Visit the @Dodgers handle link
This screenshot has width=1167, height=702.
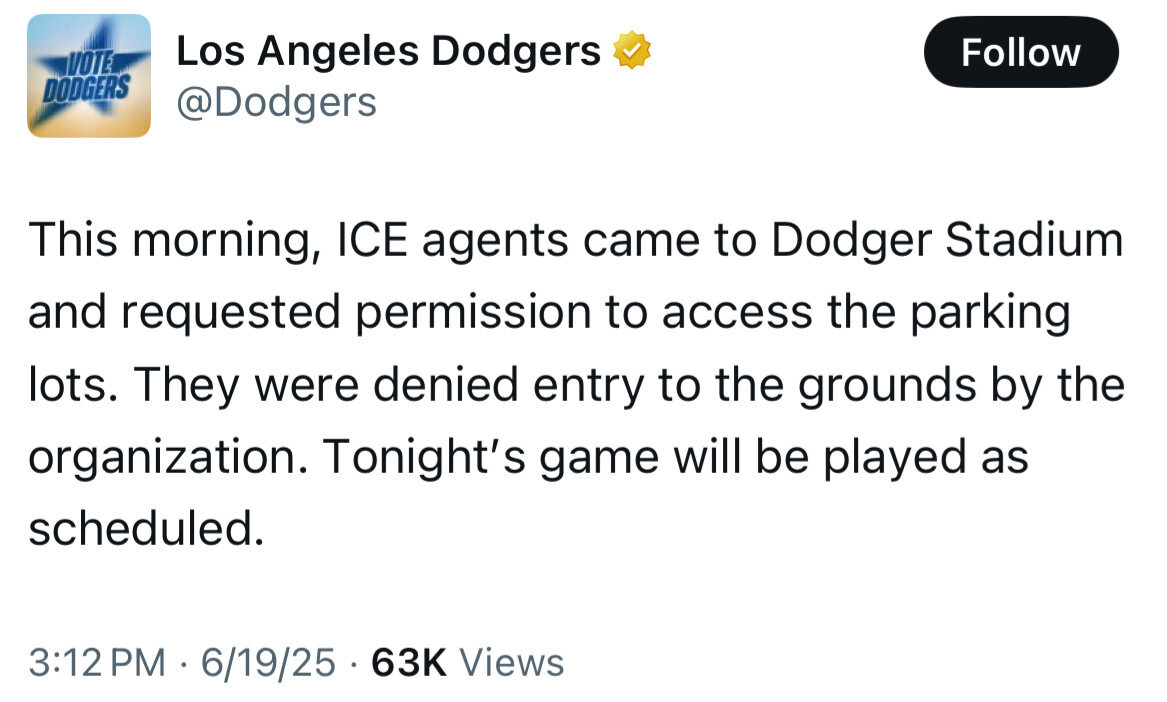point(276,102)
